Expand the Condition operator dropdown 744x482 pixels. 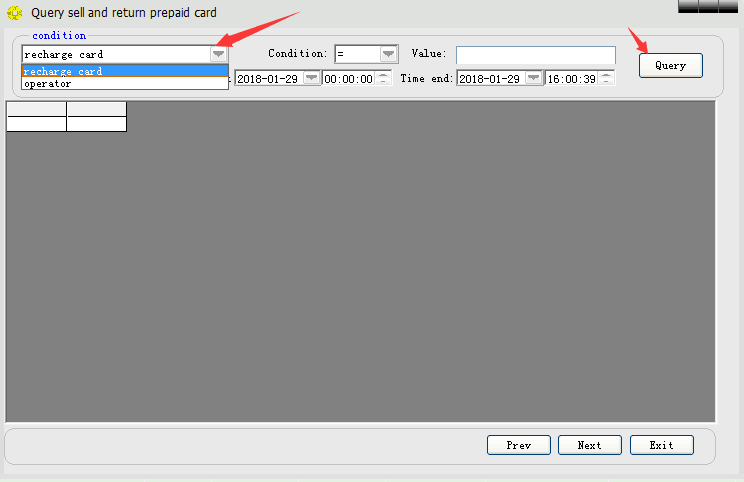(x=388, y=54)
